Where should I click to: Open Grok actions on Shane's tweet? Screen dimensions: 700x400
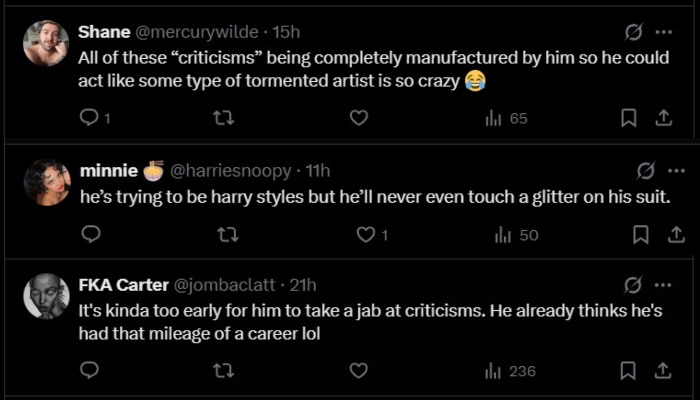point(632,31)
